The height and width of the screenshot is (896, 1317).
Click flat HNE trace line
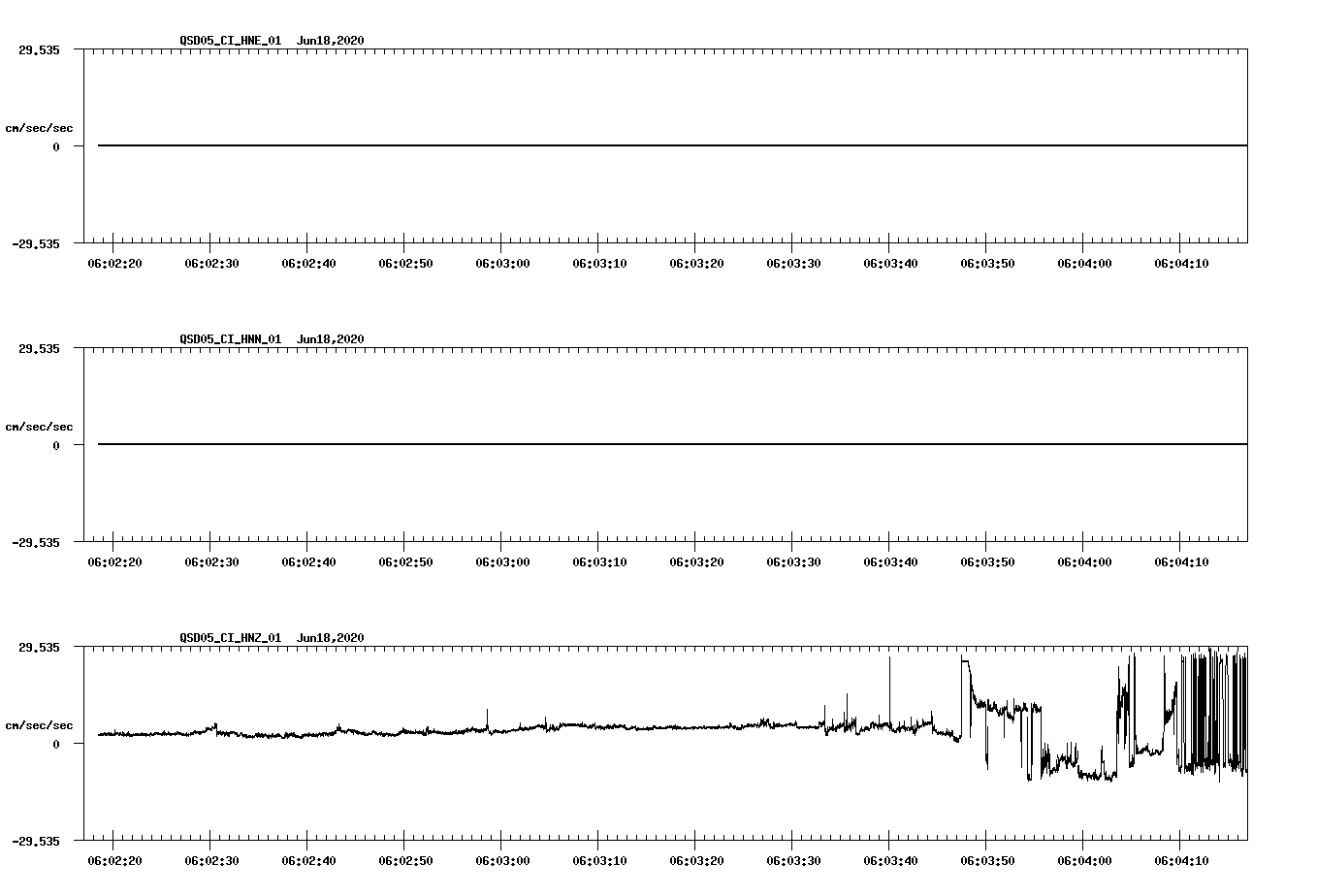672,145
